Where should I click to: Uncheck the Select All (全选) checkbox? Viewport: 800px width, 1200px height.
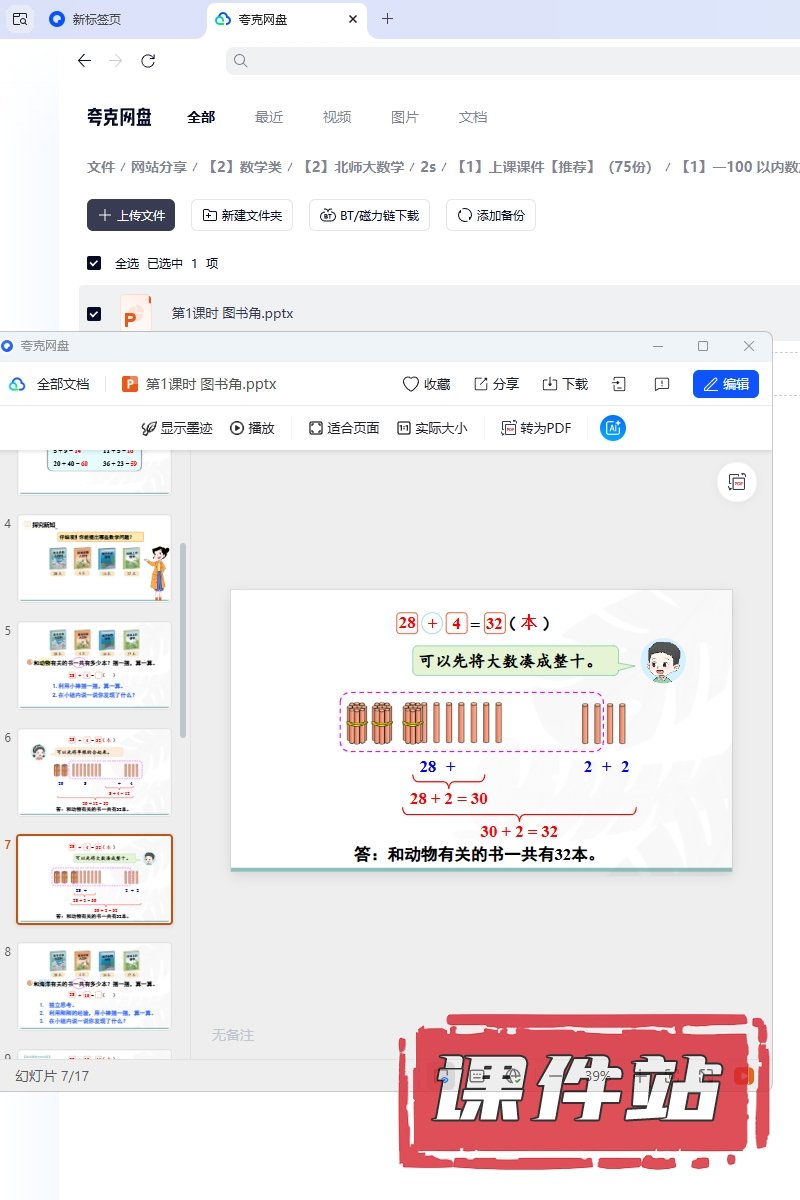pyautogui.click(x=94, y=263)
